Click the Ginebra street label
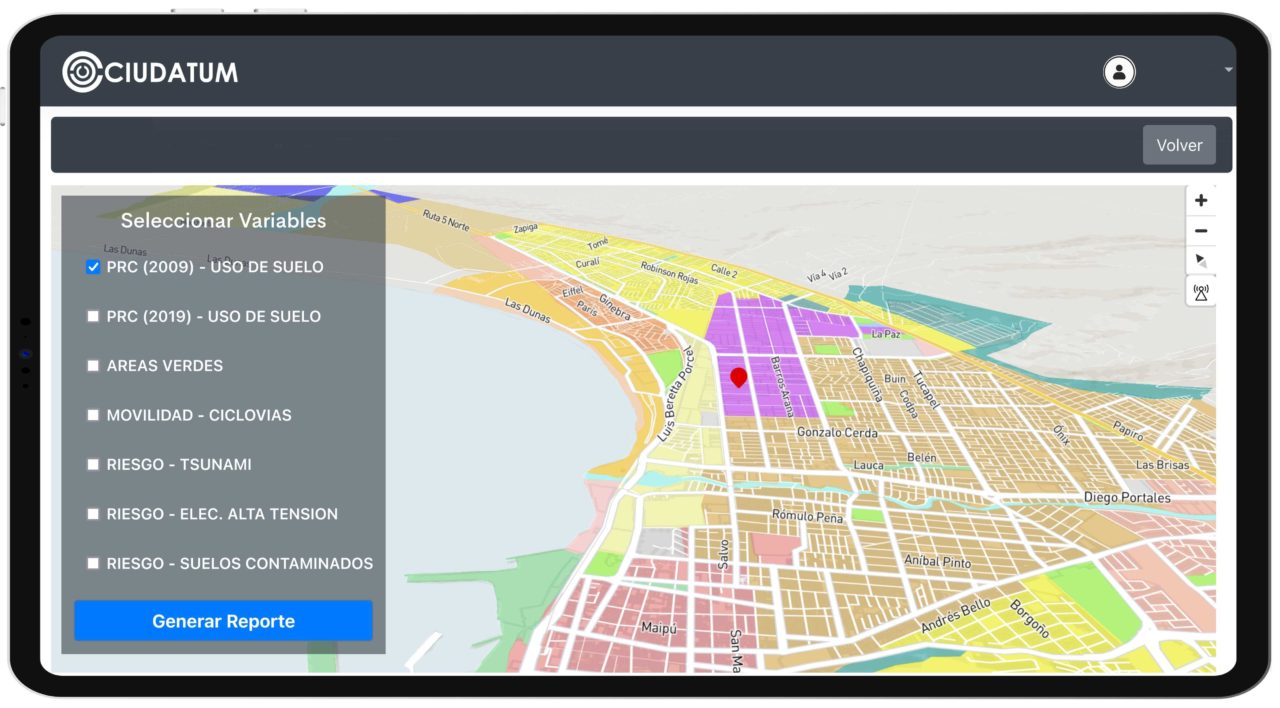Viewport: 1280px width, 708px height. click(615, 306)
